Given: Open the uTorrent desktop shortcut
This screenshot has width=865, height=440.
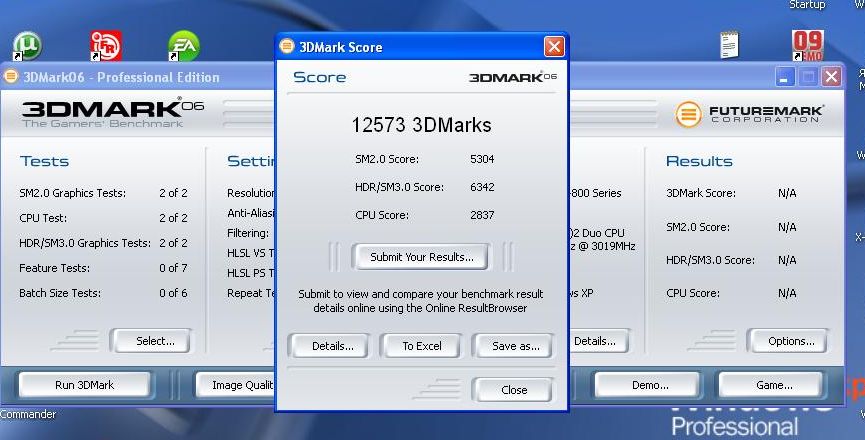Looking at the screenshot, I should tap(26, 46).
